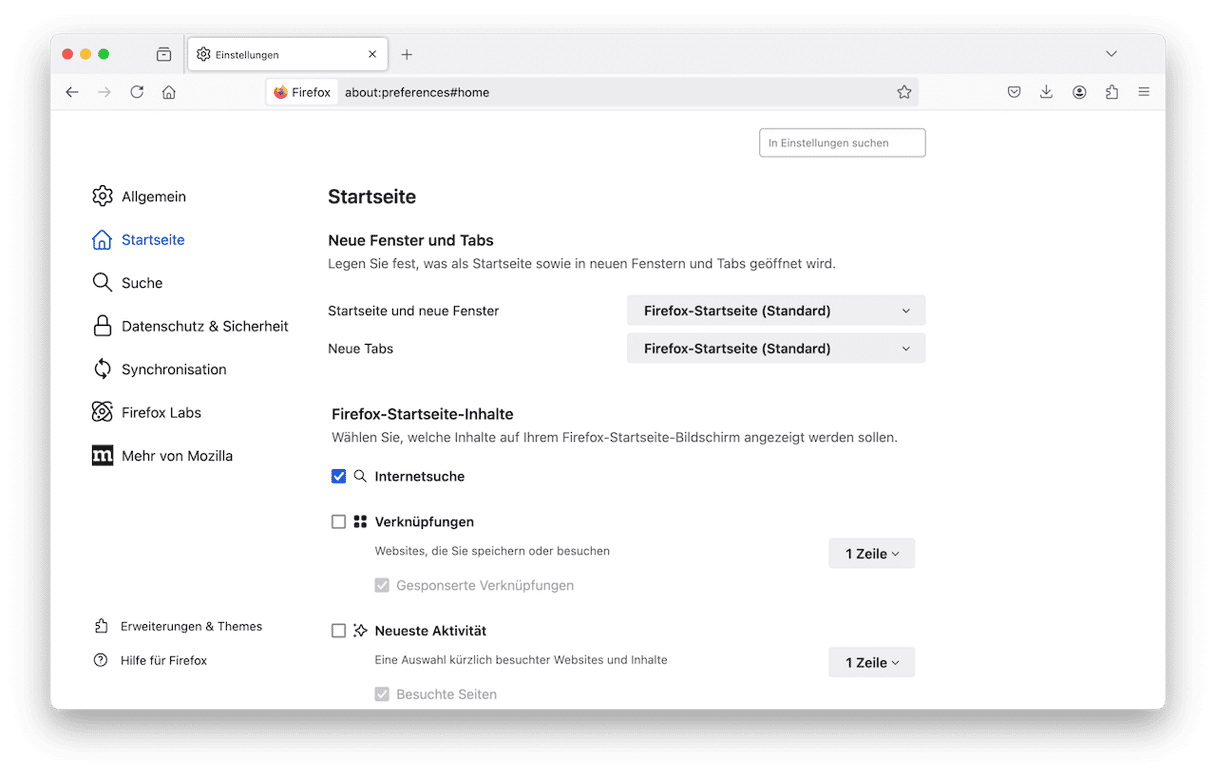Enable the Neueste Aktivität checkbox

pyautogui.click(x=339, y=630)
